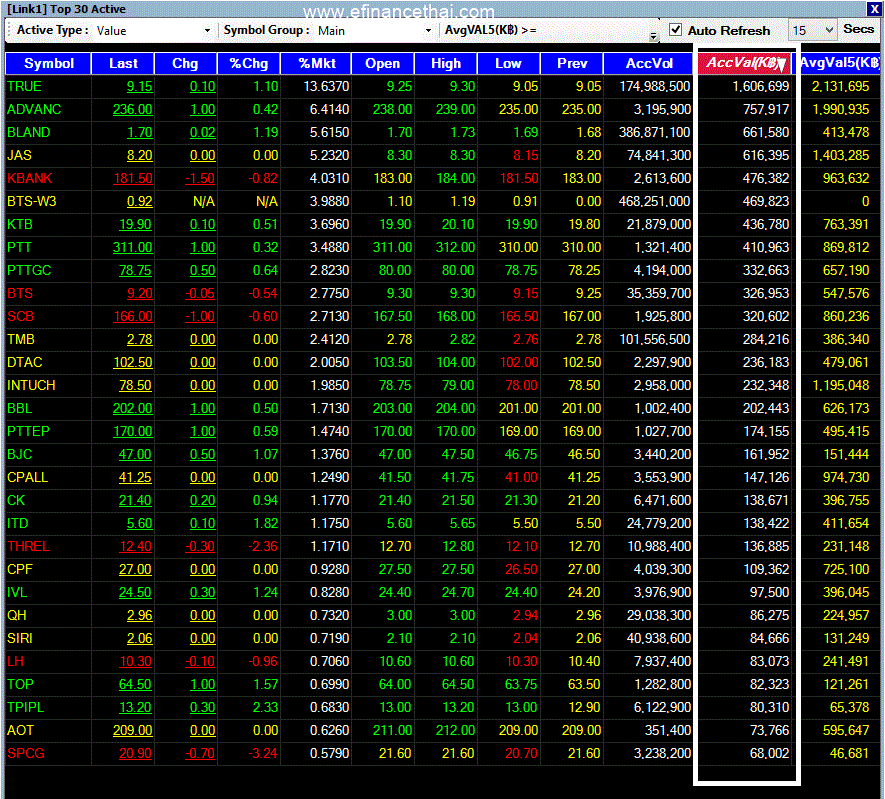Click BLAND AccVol value 386,871,100
This screenshot has width=885, height=799.
tap(655, 133)
